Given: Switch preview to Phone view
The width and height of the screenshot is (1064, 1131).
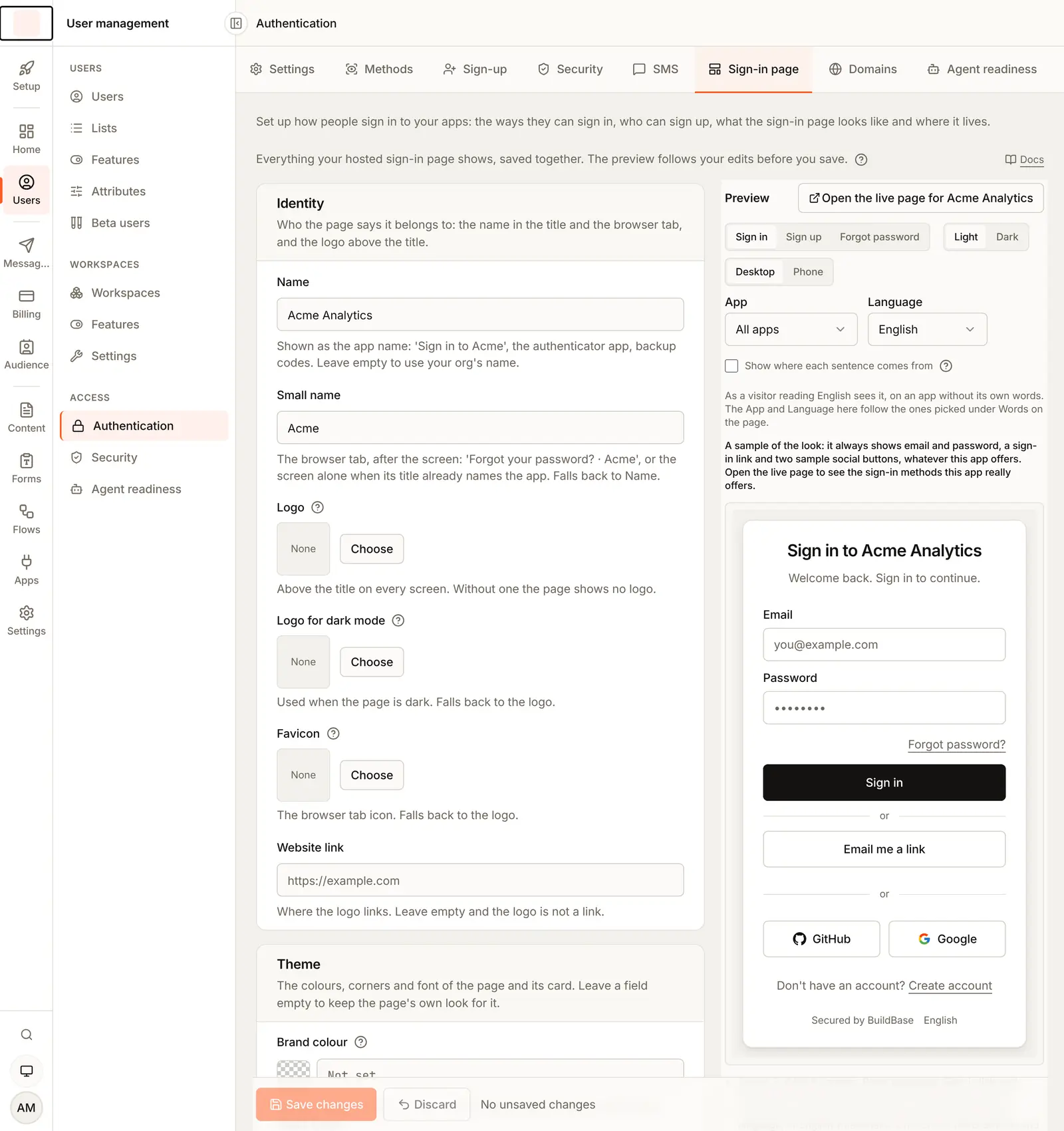Looking at the screenshot, I should 807,272.
